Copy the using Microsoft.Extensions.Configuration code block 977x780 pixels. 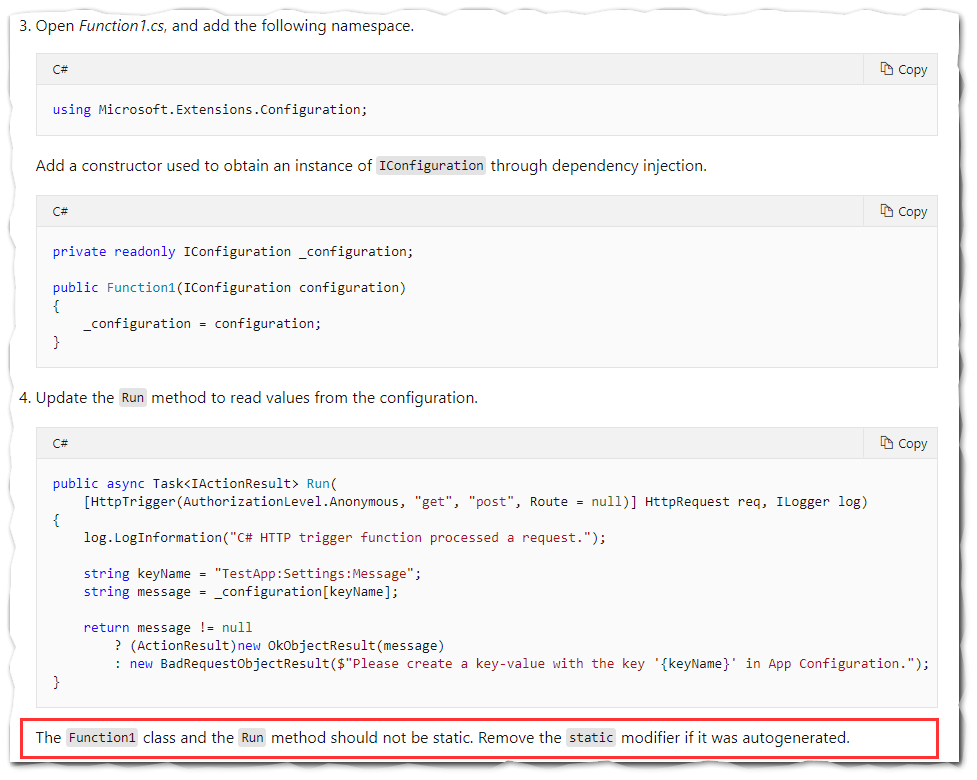tap(903, 69)
